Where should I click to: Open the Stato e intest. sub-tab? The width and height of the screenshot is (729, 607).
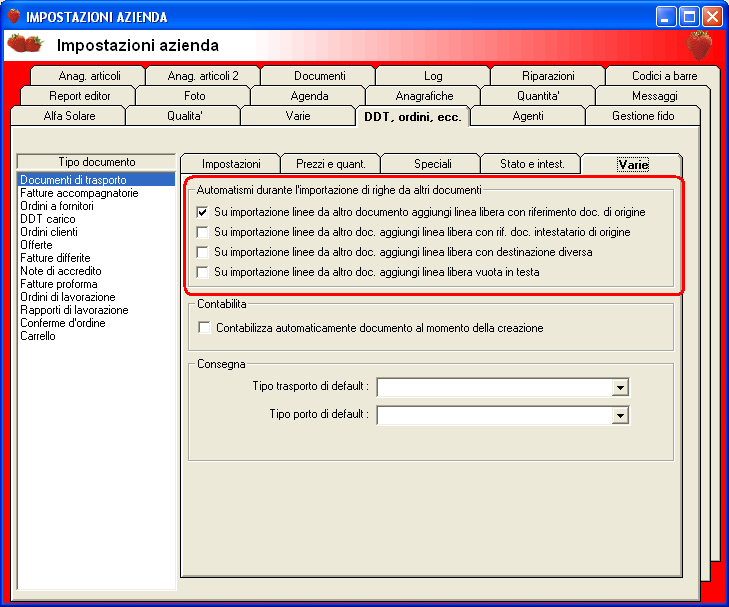[532, 164]
